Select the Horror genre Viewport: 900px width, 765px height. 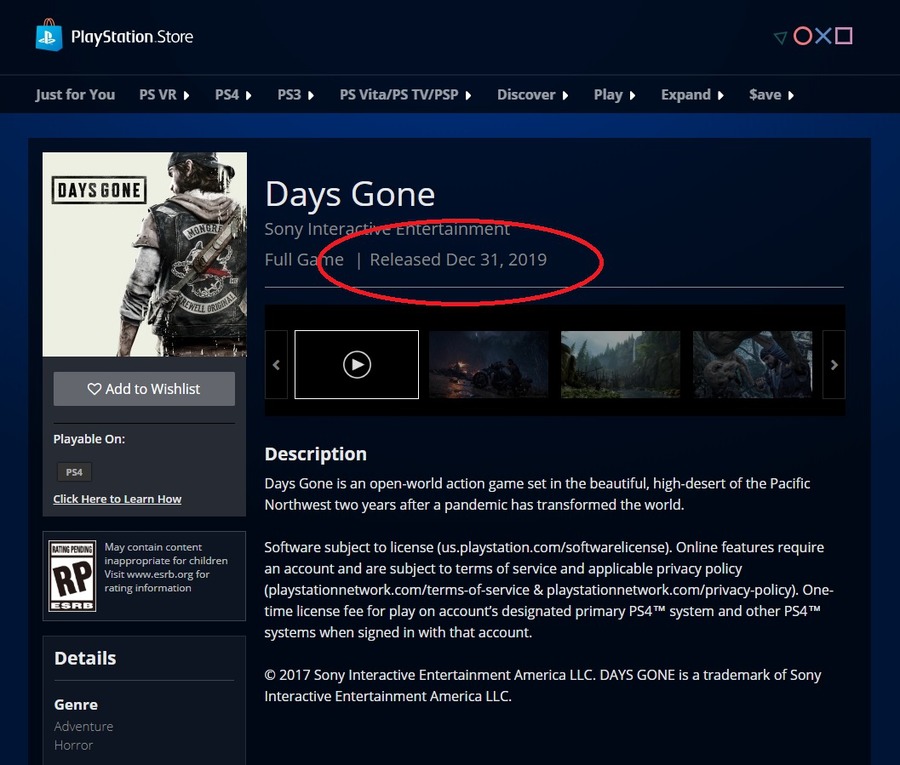pyautogui.click(x=73, y=745)
